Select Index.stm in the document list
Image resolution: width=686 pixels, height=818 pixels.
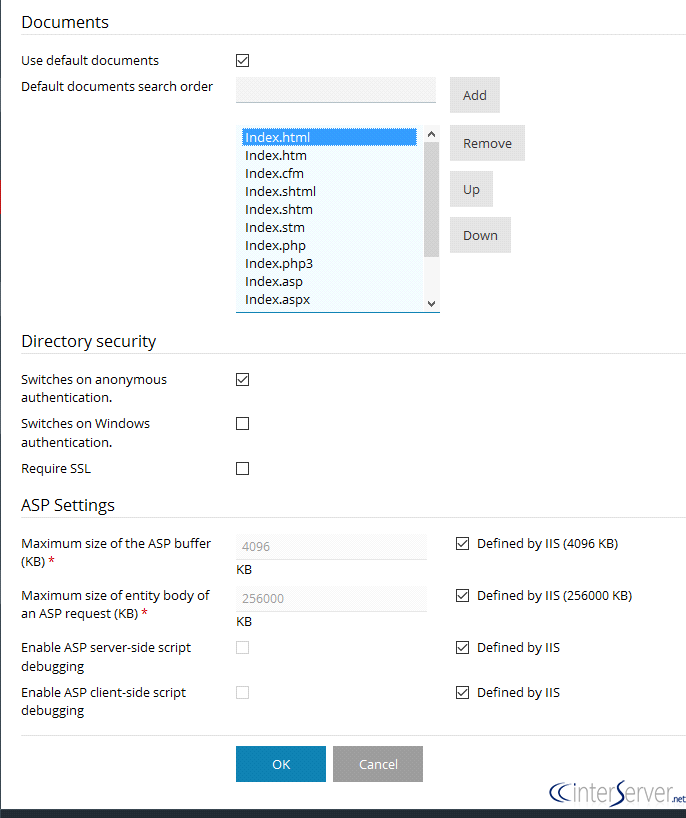[x=330, y=227]
